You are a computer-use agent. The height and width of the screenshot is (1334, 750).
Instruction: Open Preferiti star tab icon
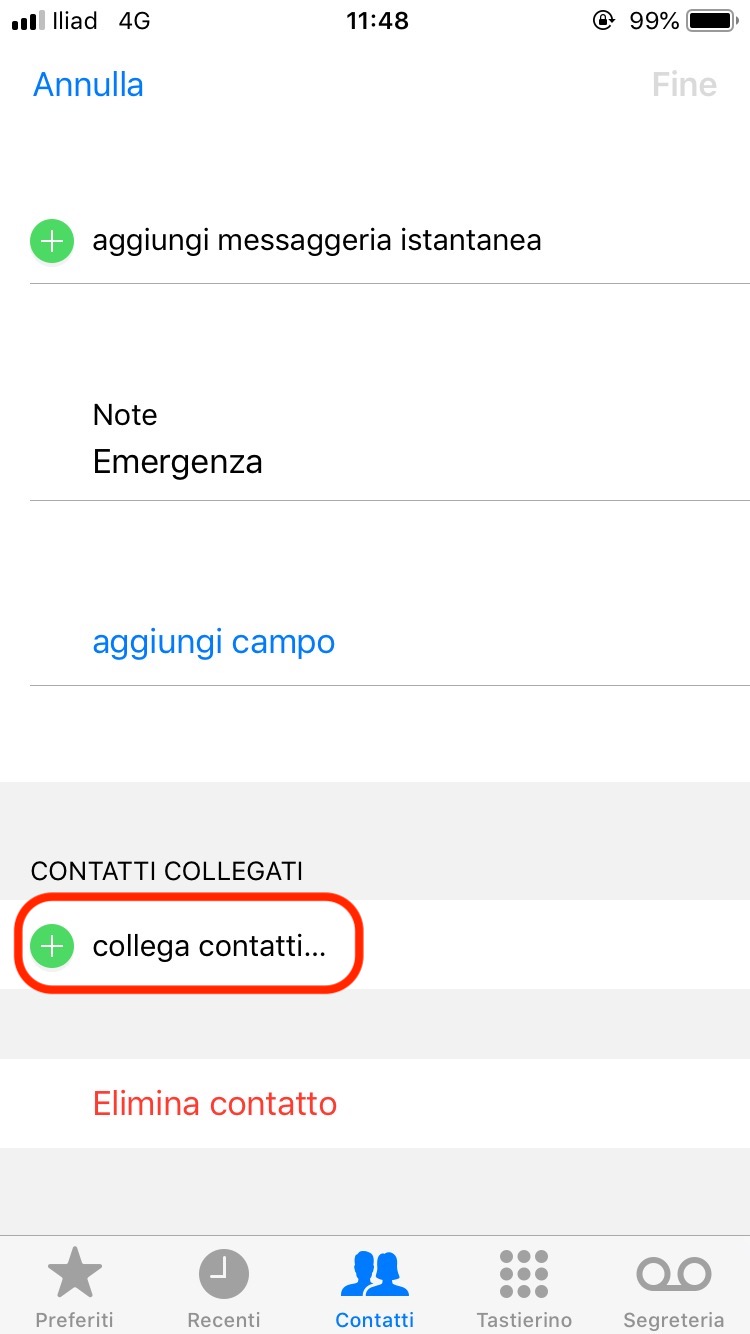click(75, 1274)
